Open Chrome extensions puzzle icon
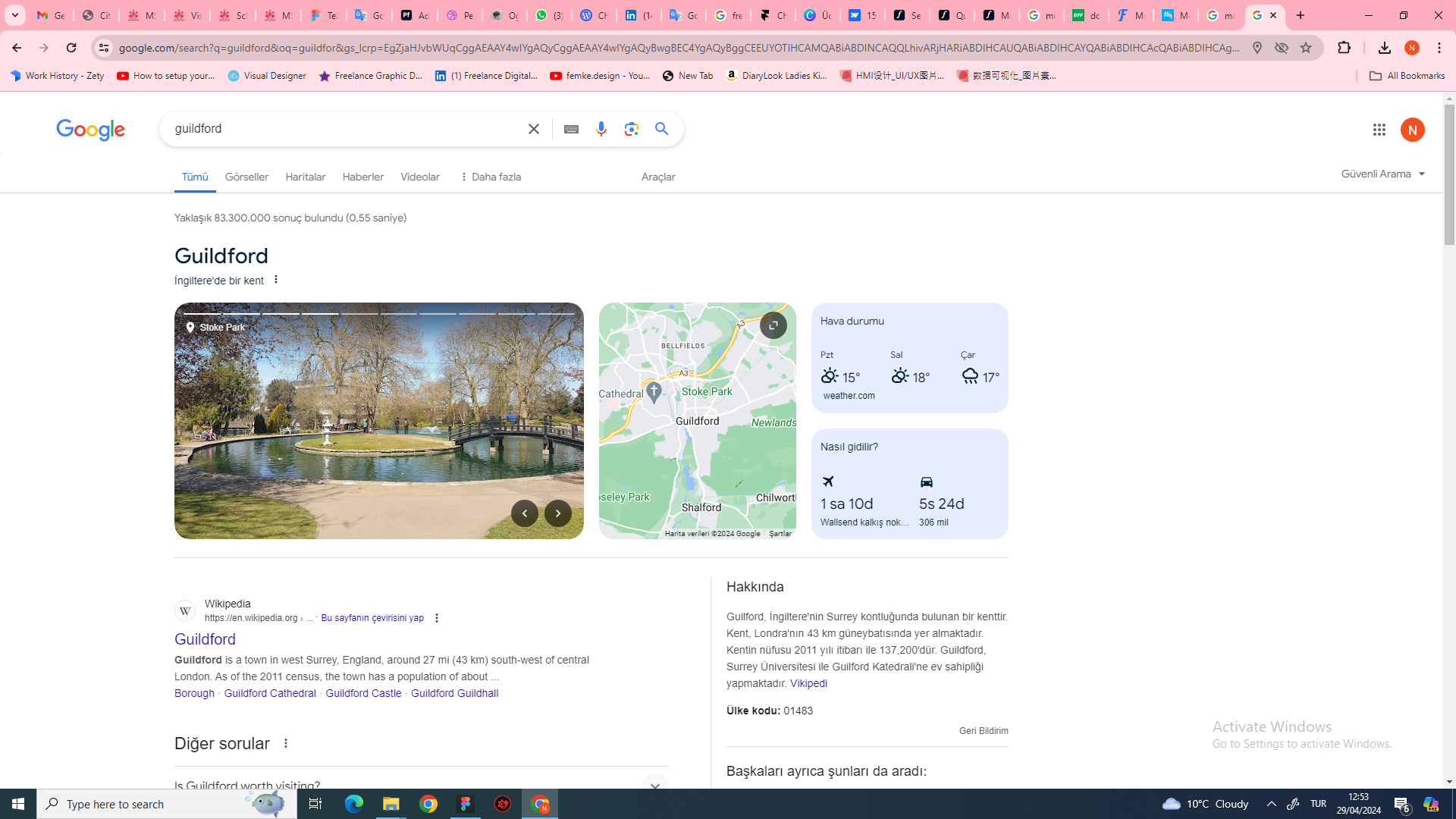Viewport: 1456px width, 819px height. (x=1344, y=47)
